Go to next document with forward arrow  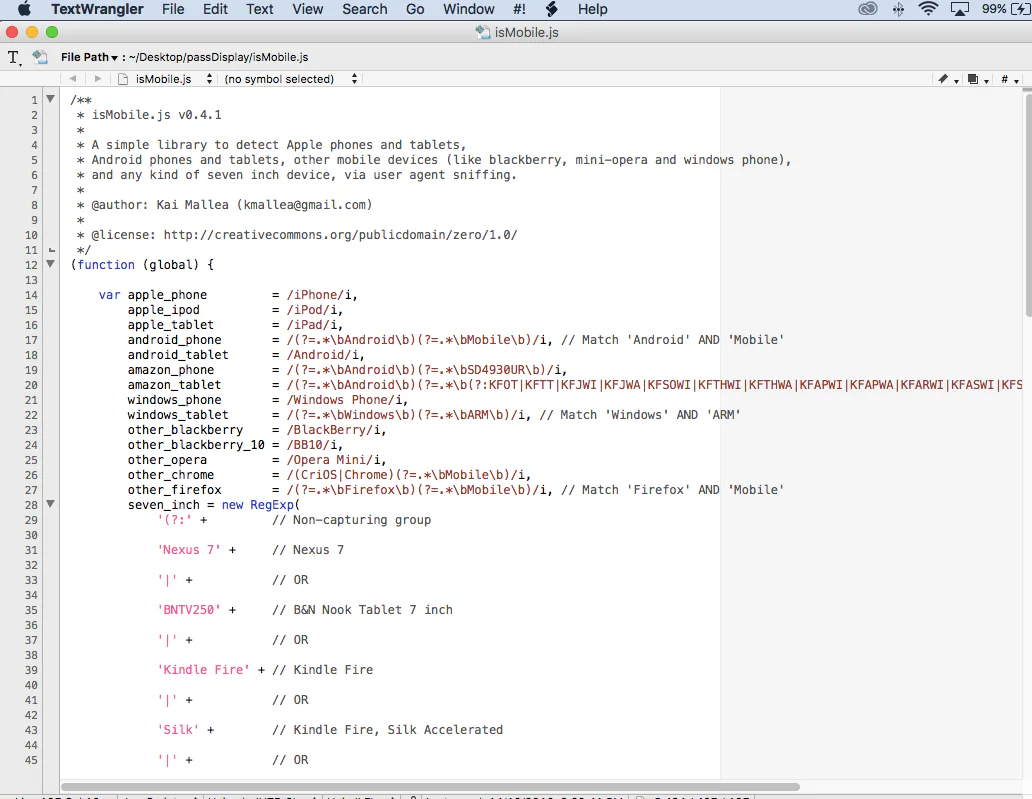pos(97,79)
